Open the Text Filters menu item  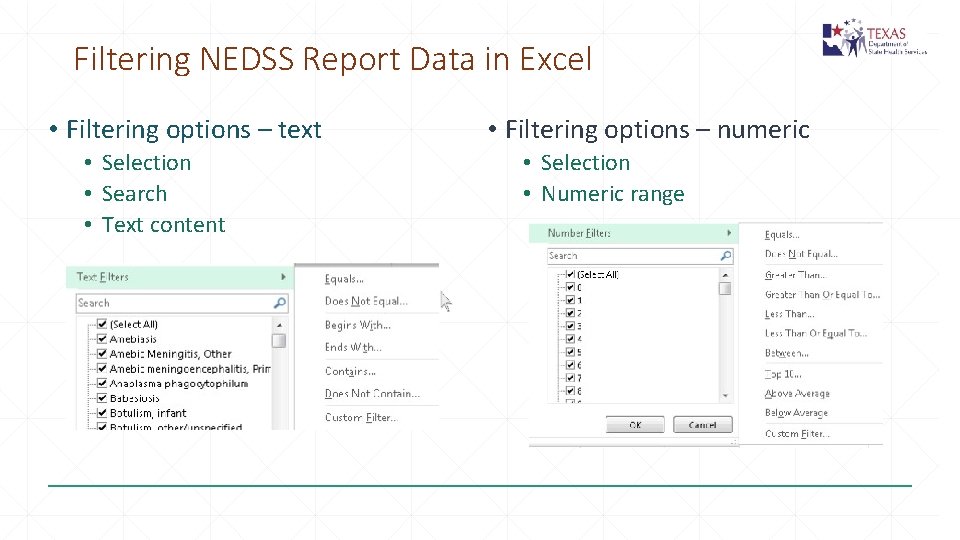pos(179,277)
